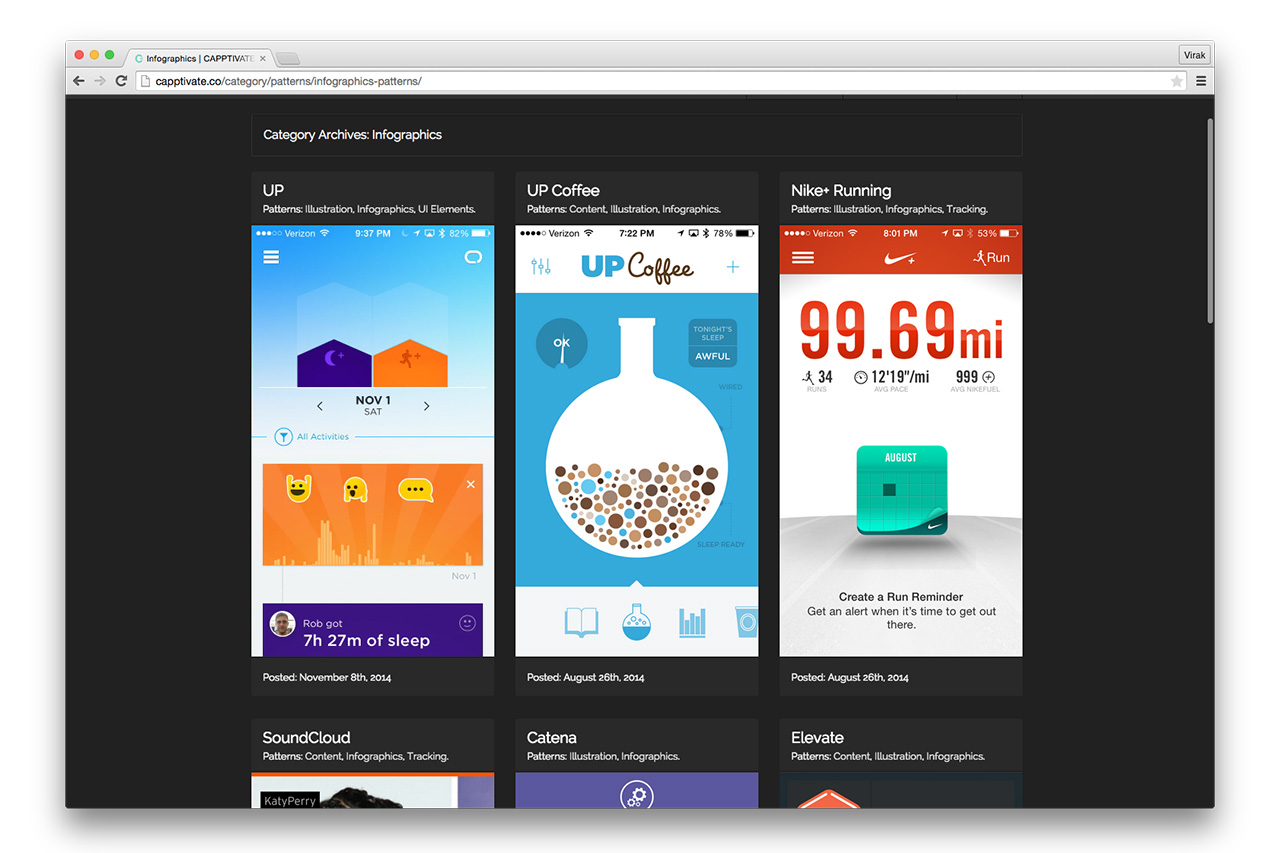
Task: Dismiss the orange emoji card with X
Action: click(x=471, y=484)
